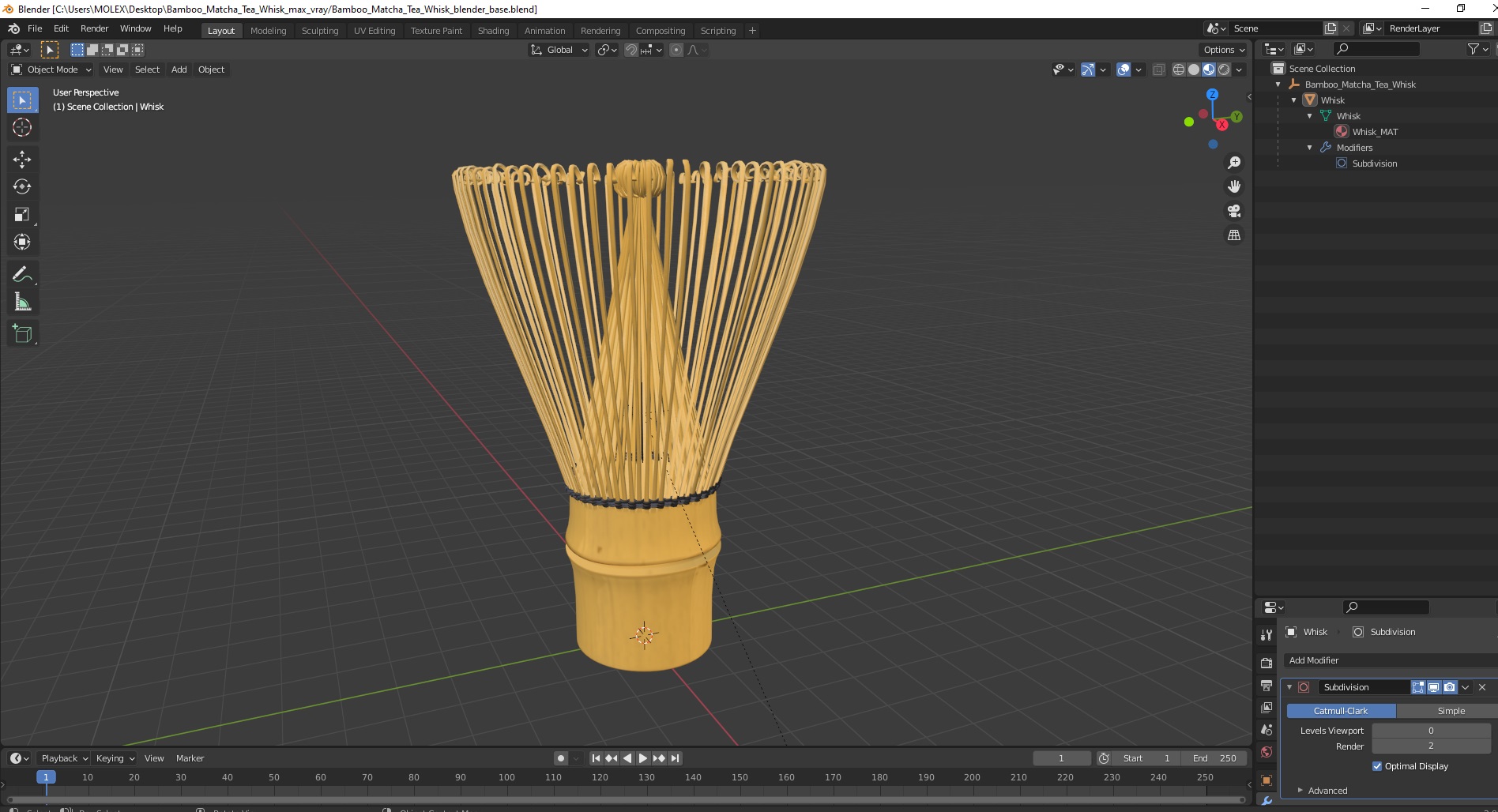Select the Move tool
The width and height of the screenshot is (1498, 812).
pos(22,160)
